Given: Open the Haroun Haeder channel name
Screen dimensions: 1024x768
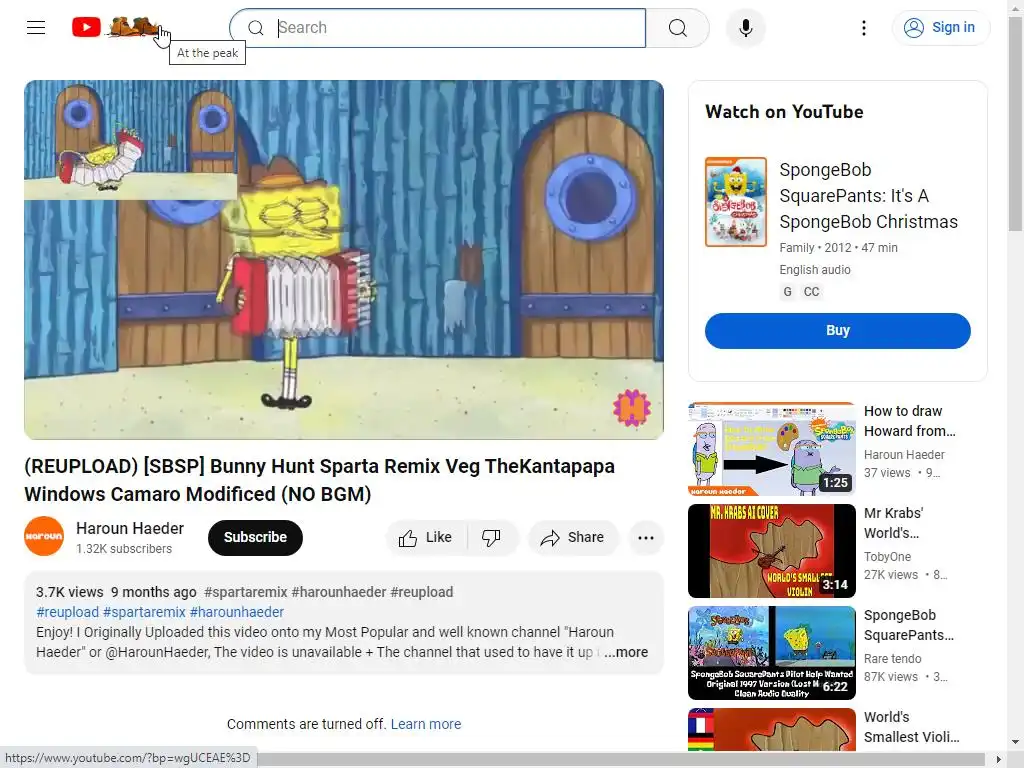Looking at the screenshot, I should [130, 528].
